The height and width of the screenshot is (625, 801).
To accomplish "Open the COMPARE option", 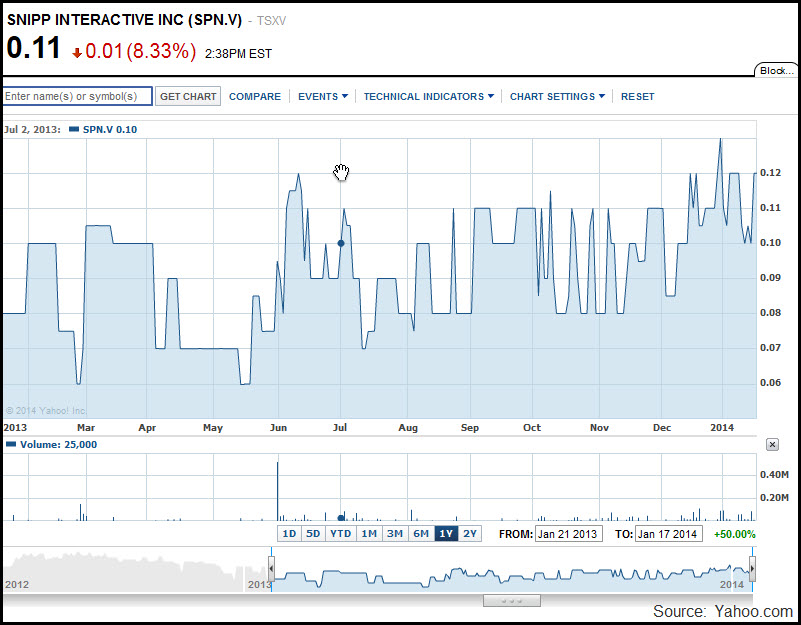I will pyautogui.click(x=255, y=97).
